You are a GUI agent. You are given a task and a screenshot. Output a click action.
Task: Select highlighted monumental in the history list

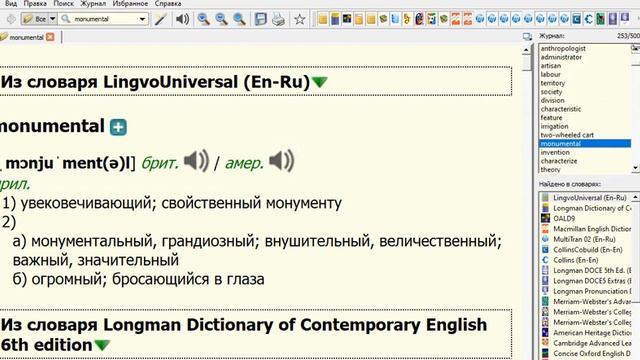tap(584, 144)
